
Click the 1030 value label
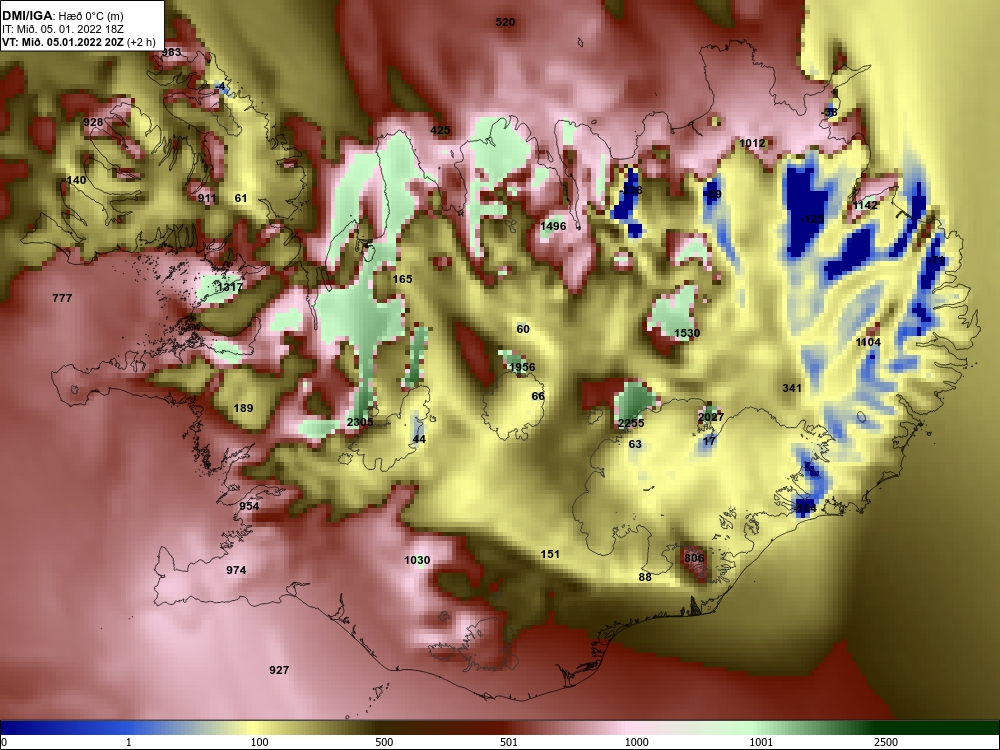[x=417, y=561]
